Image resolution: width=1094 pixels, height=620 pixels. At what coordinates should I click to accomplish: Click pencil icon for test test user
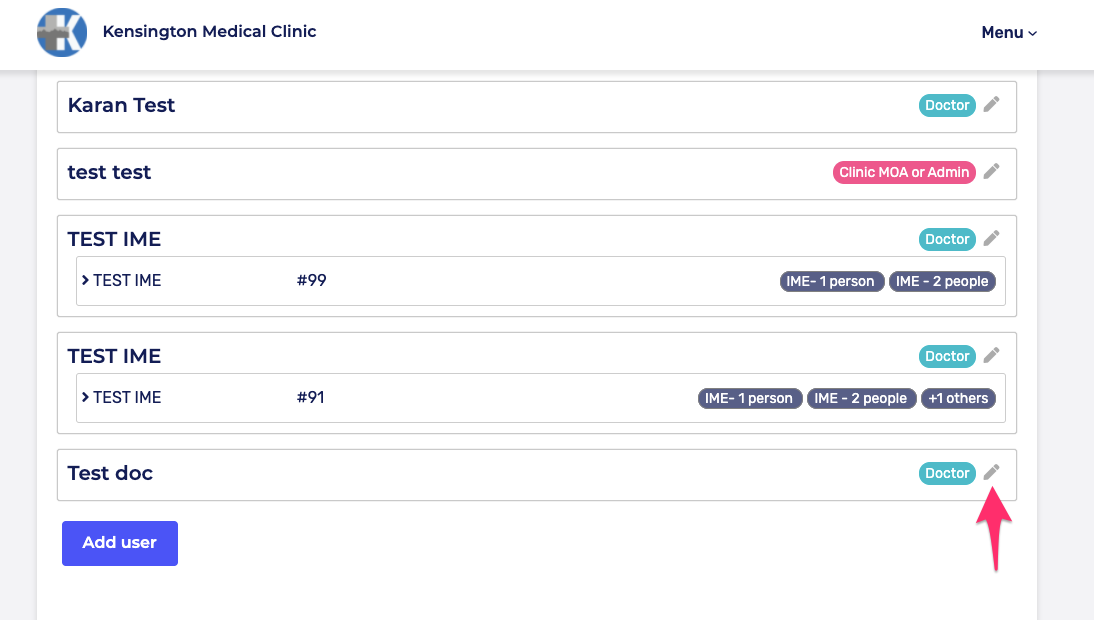(991, 171)
